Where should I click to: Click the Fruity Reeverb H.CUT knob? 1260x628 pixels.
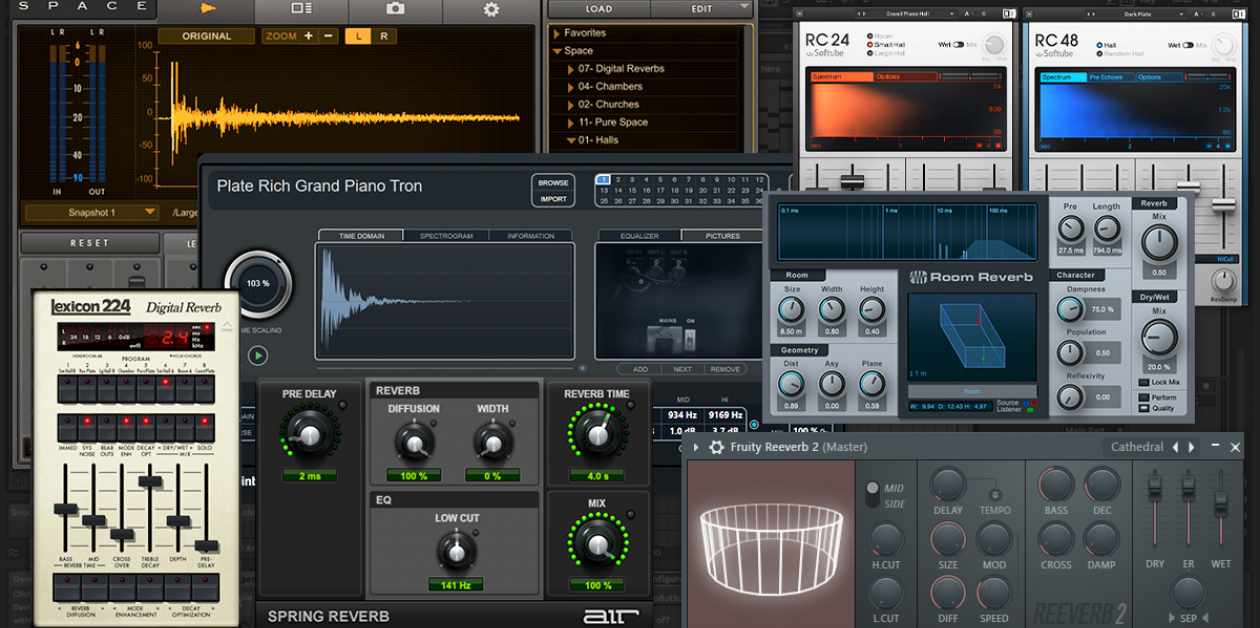[x=886, y=540]
